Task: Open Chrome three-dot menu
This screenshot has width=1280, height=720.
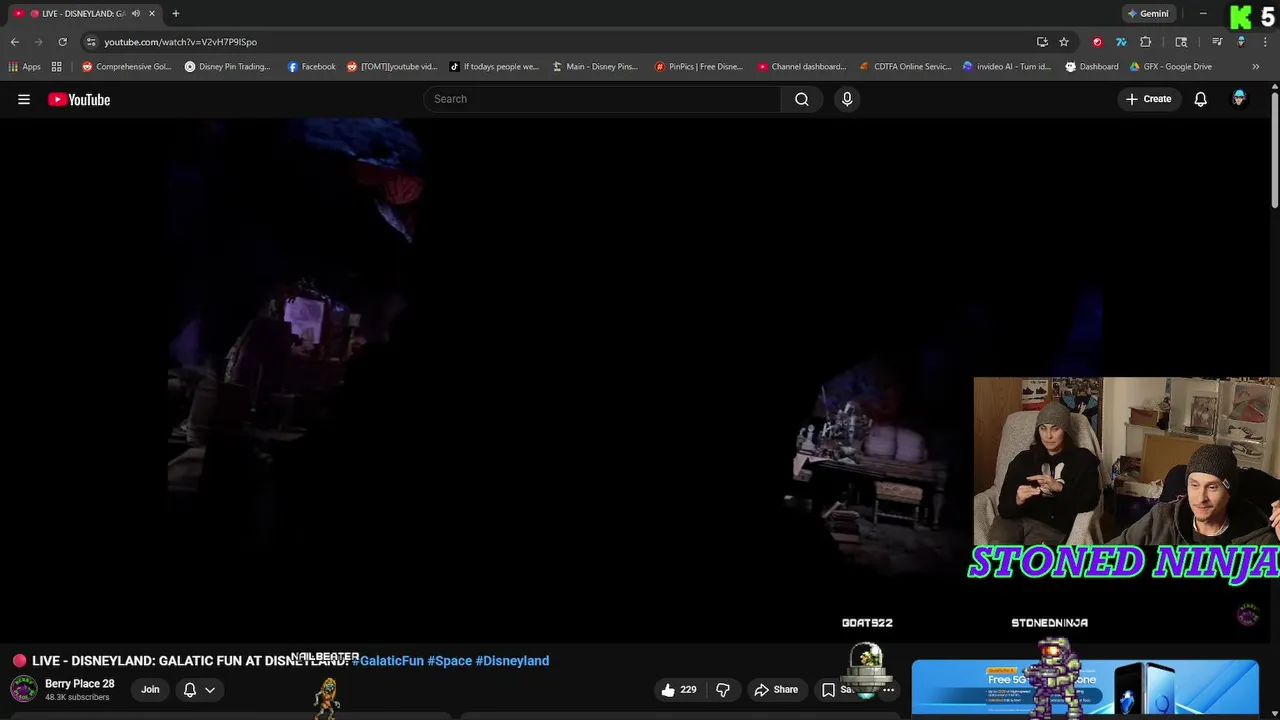Action: (1265, 42)
